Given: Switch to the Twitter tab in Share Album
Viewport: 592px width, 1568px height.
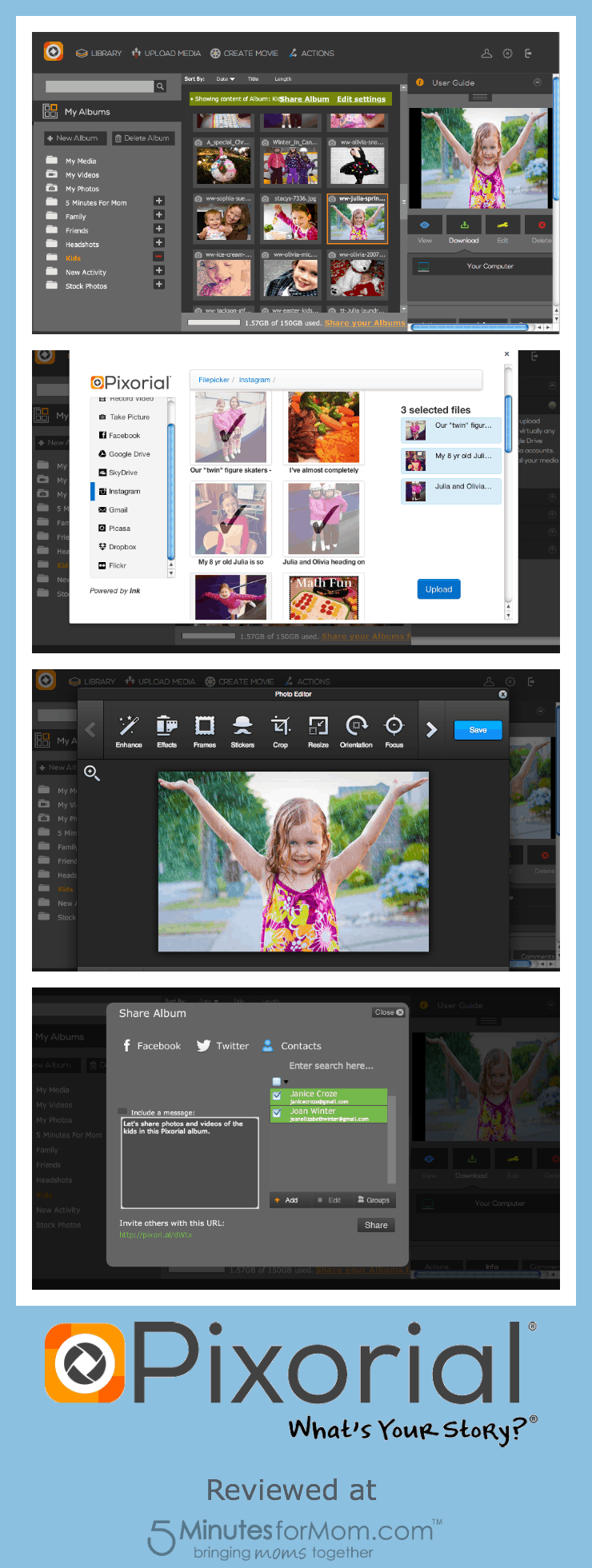Looking at the screenshot, I should point(223,1046).
